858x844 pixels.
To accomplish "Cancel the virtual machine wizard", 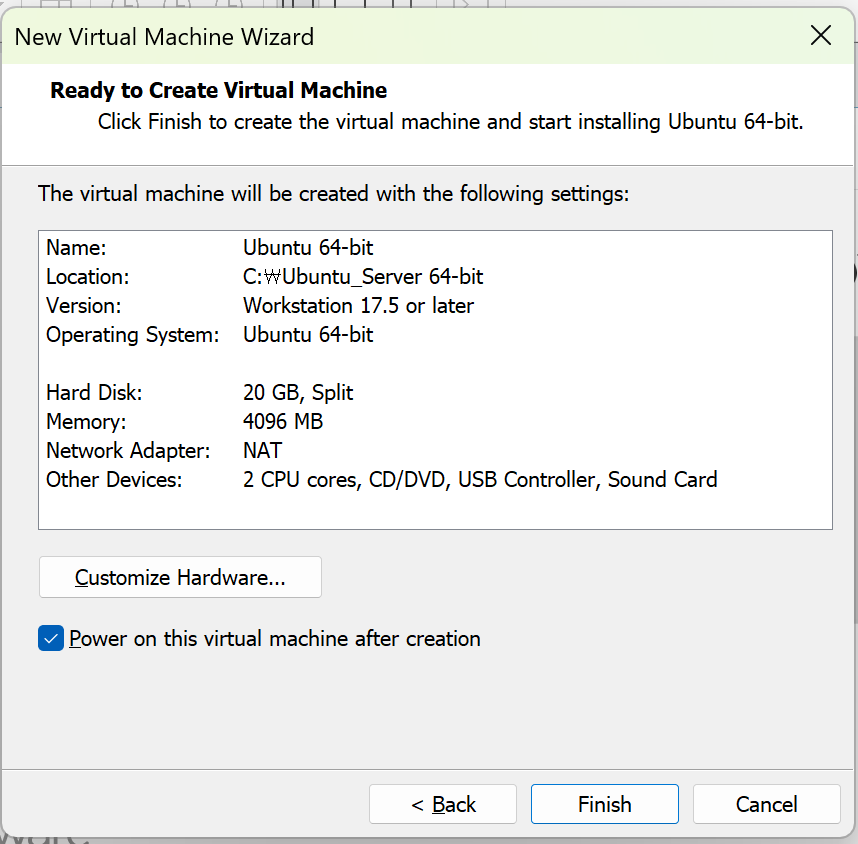I will point(767,804).
